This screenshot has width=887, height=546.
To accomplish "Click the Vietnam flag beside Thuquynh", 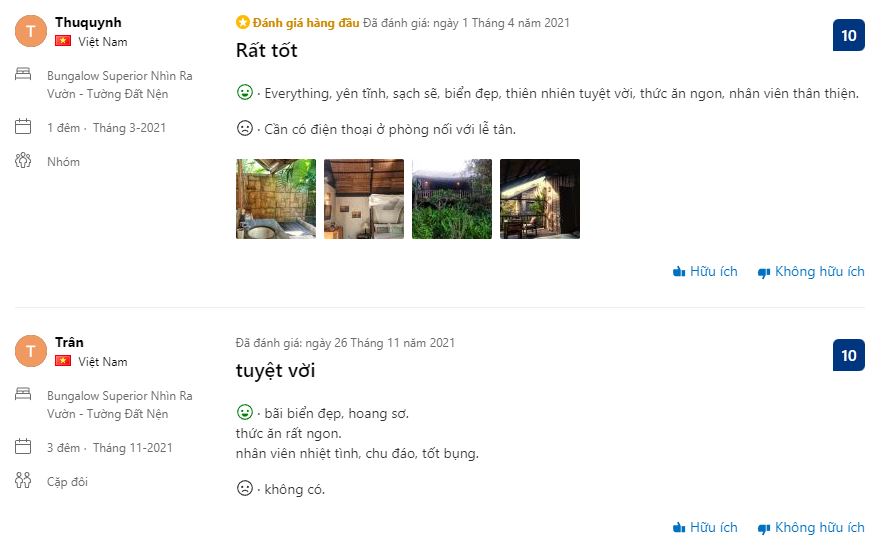I will click(63, 42).
